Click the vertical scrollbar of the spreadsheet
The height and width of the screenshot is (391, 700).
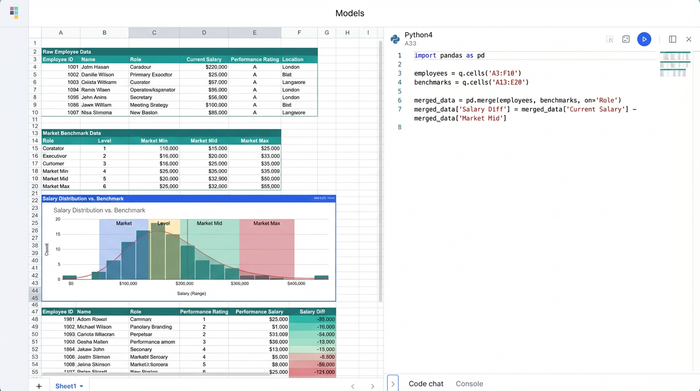pyautogui.click(x=380, y=171)
